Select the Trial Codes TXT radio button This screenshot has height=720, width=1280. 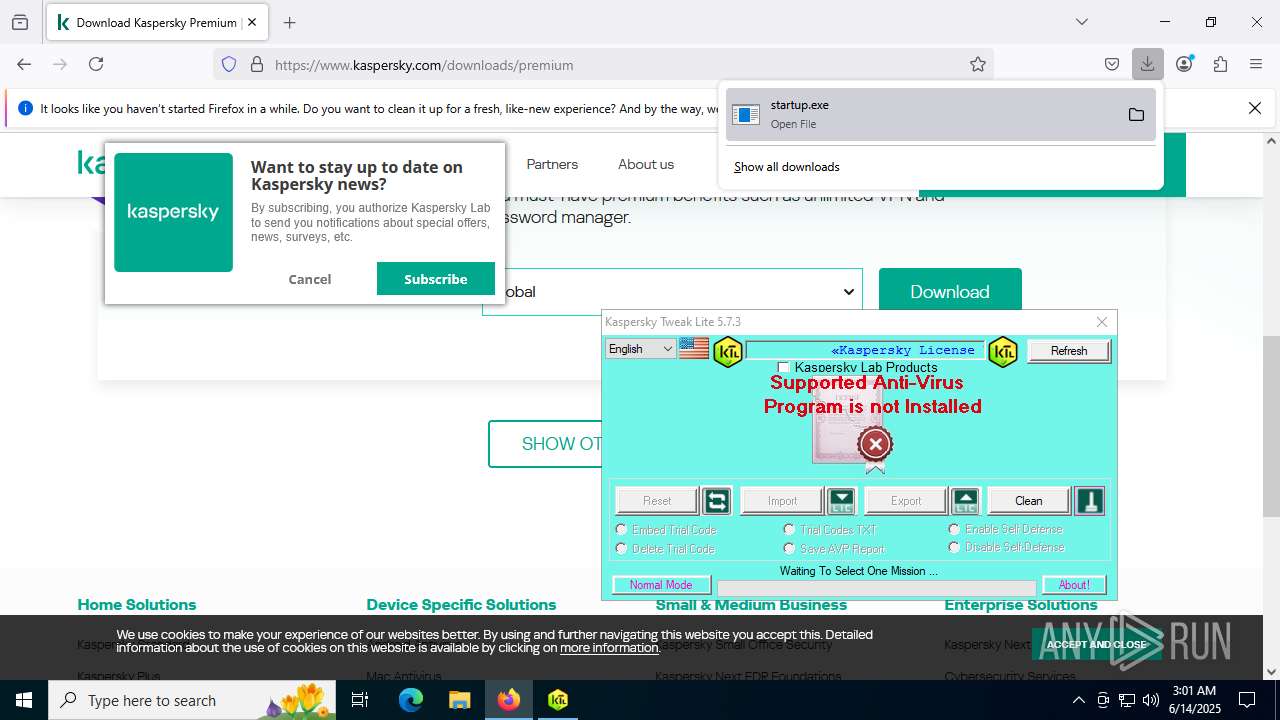coord(789,529)
